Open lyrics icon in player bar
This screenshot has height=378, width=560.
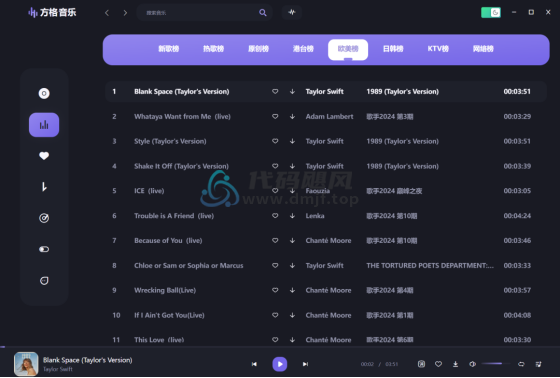coord(421,364)
